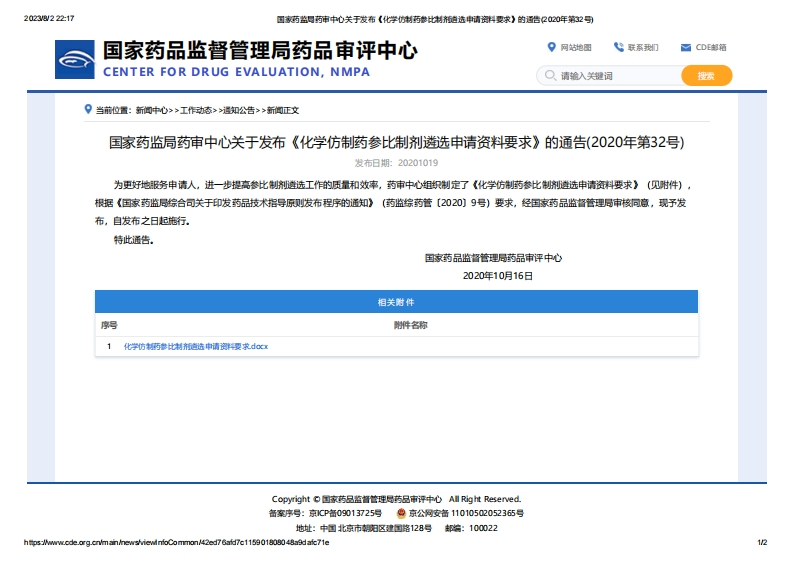Click the breadcrumb location pin icon

point(88,109)
